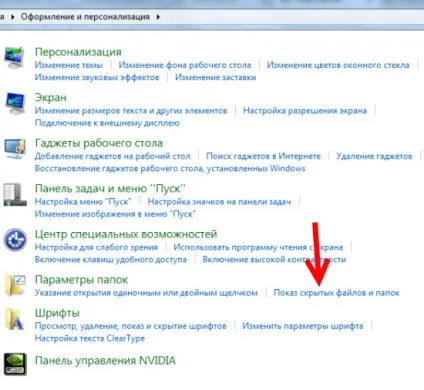This screenshot has width=424, height=390.
Task: Open Панель управления NVIDIA
Action: point(105,361)
